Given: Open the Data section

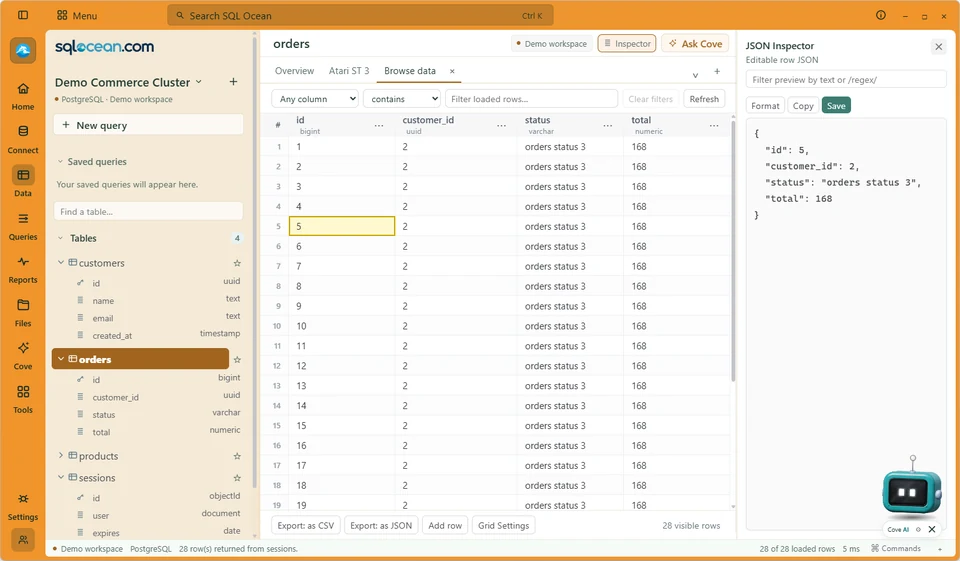Looking at the screenshot, I should [23, 183].
